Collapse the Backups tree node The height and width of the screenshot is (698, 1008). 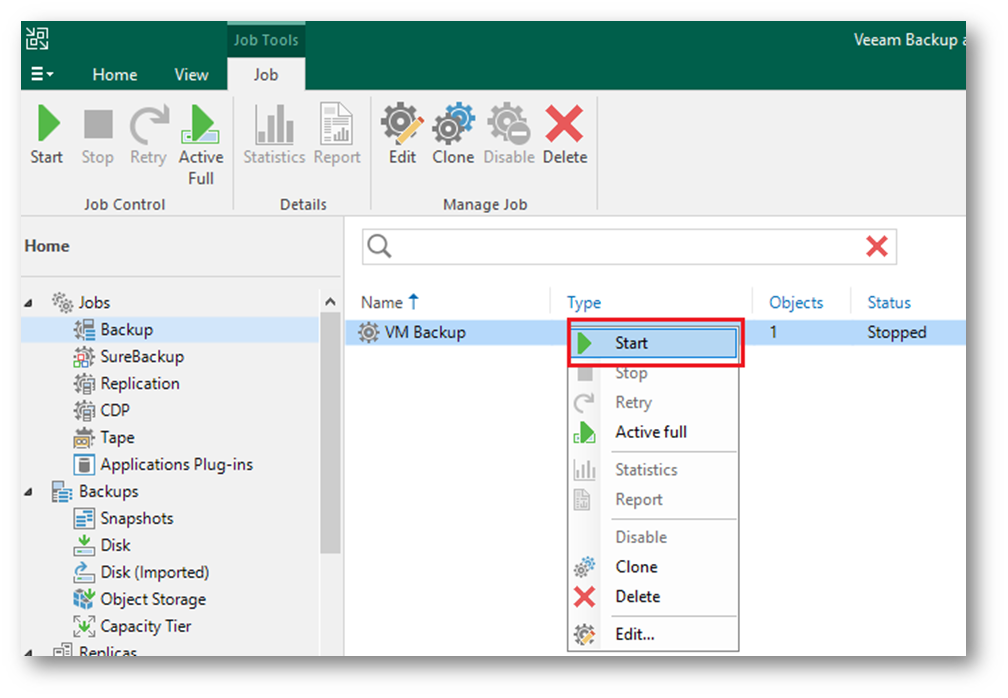pyautogui.click(x=28, y=492)
